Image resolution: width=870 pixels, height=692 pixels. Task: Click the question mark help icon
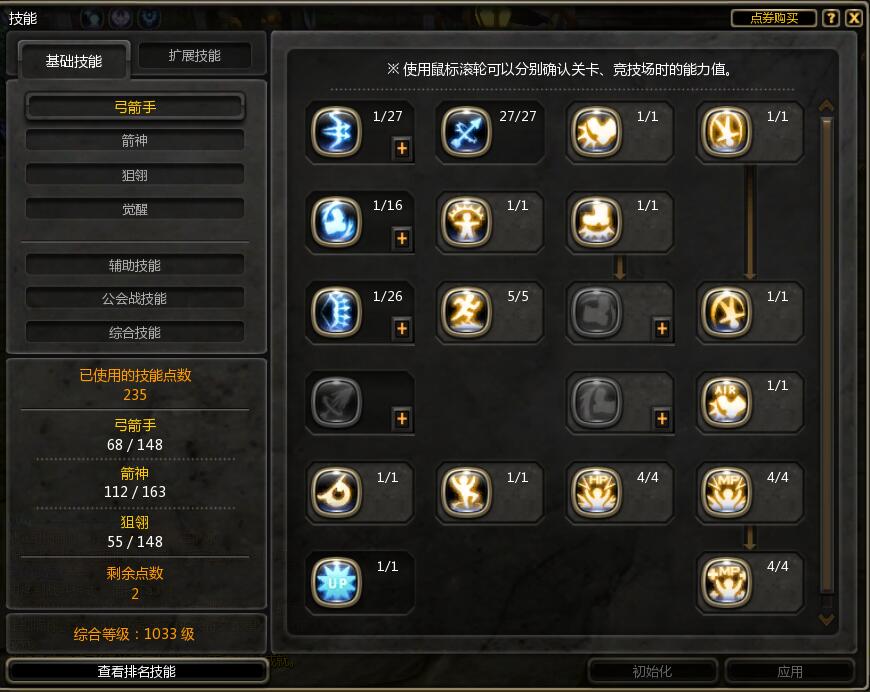click(831, 18)
